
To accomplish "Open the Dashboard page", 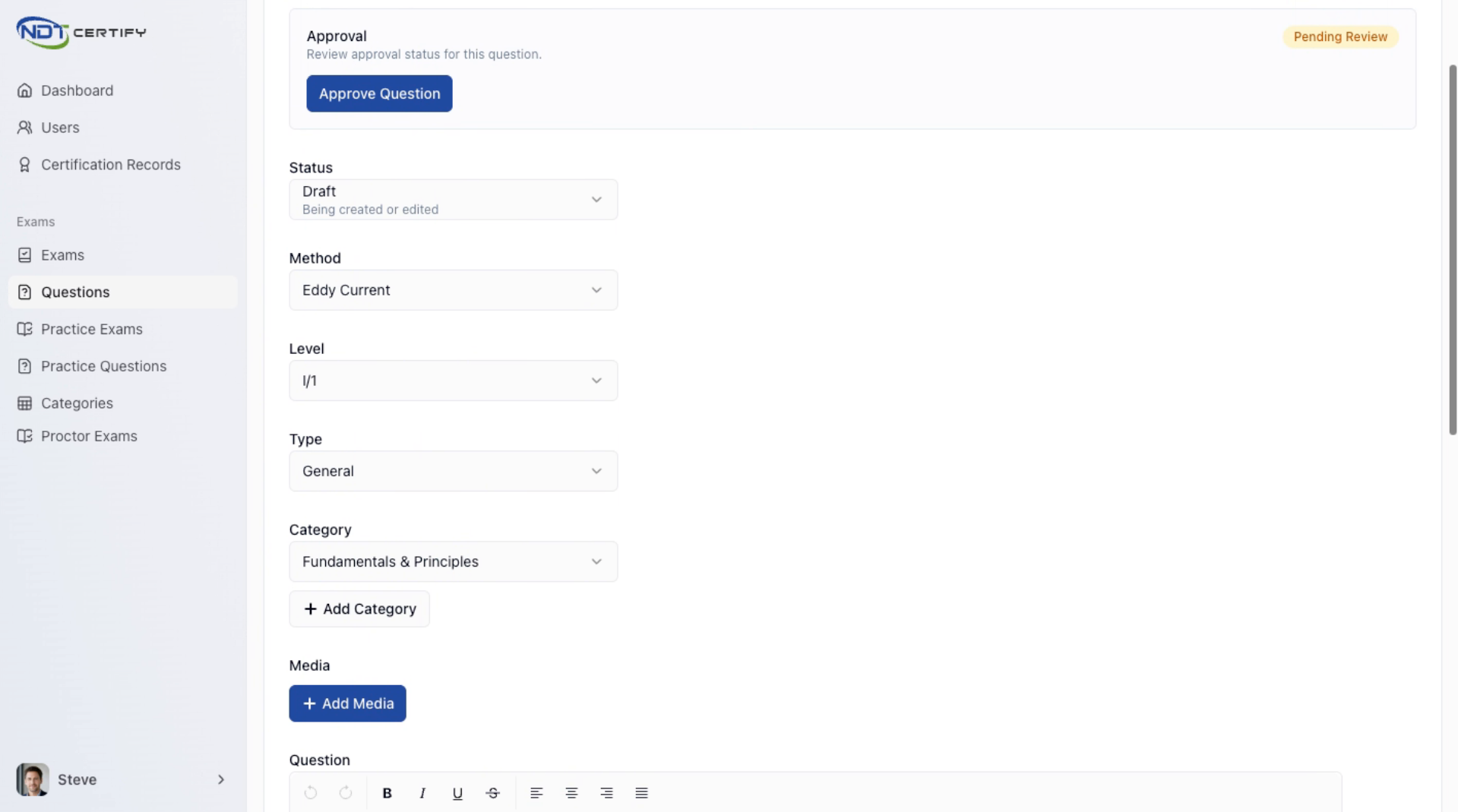I will pyautogui.click(x=122, y=90).
